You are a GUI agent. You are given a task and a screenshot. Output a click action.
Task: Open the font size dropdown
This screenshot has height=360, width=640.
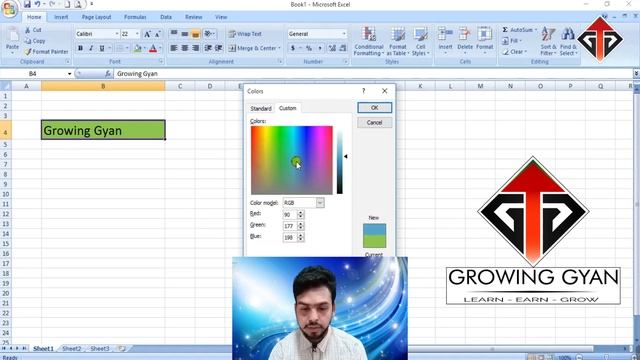[x=137, y=34]
